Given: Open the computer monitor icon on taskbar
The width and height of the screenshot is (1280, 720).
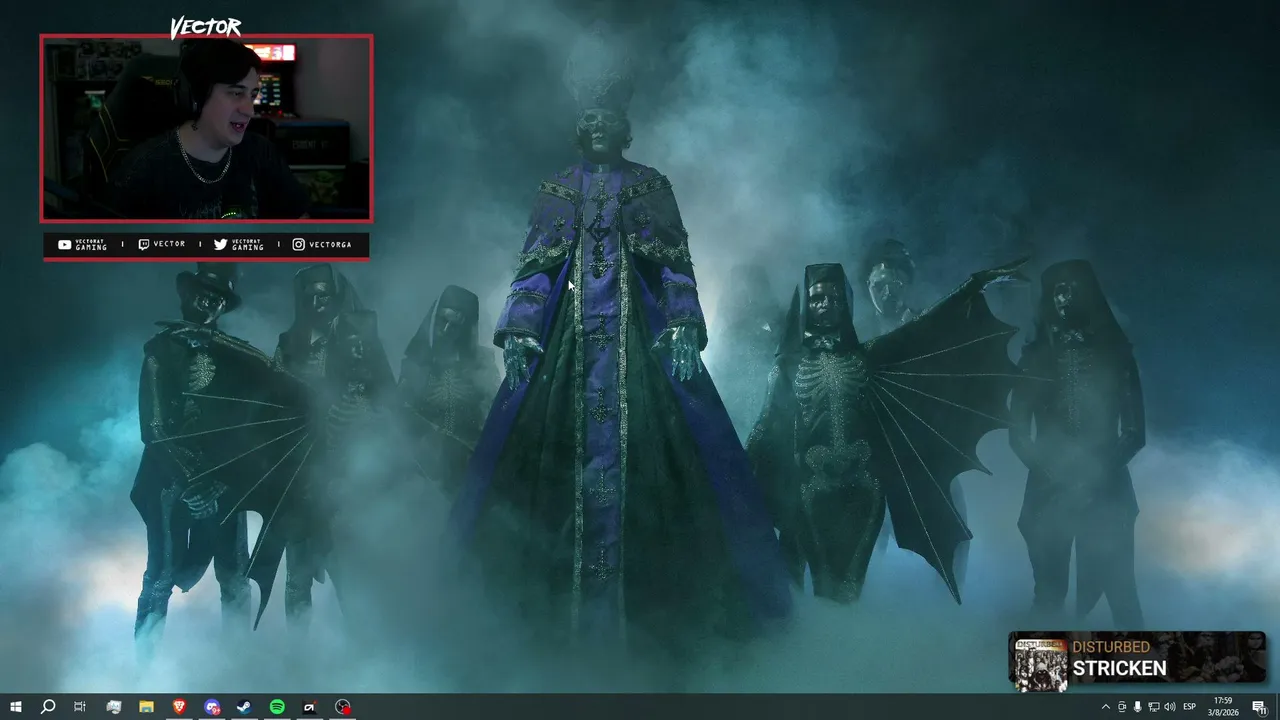Looking at the screenshot, I should point(113,707).
